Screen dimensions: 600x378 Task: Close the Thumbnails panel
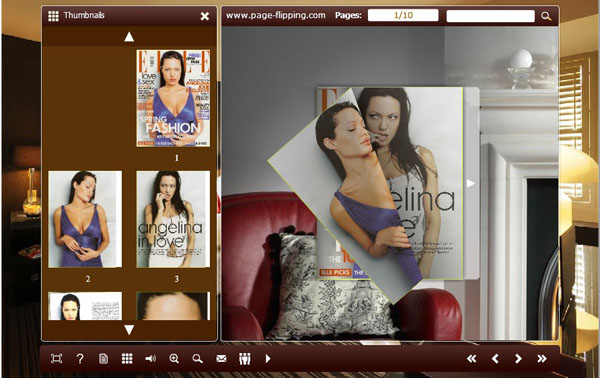205,16
